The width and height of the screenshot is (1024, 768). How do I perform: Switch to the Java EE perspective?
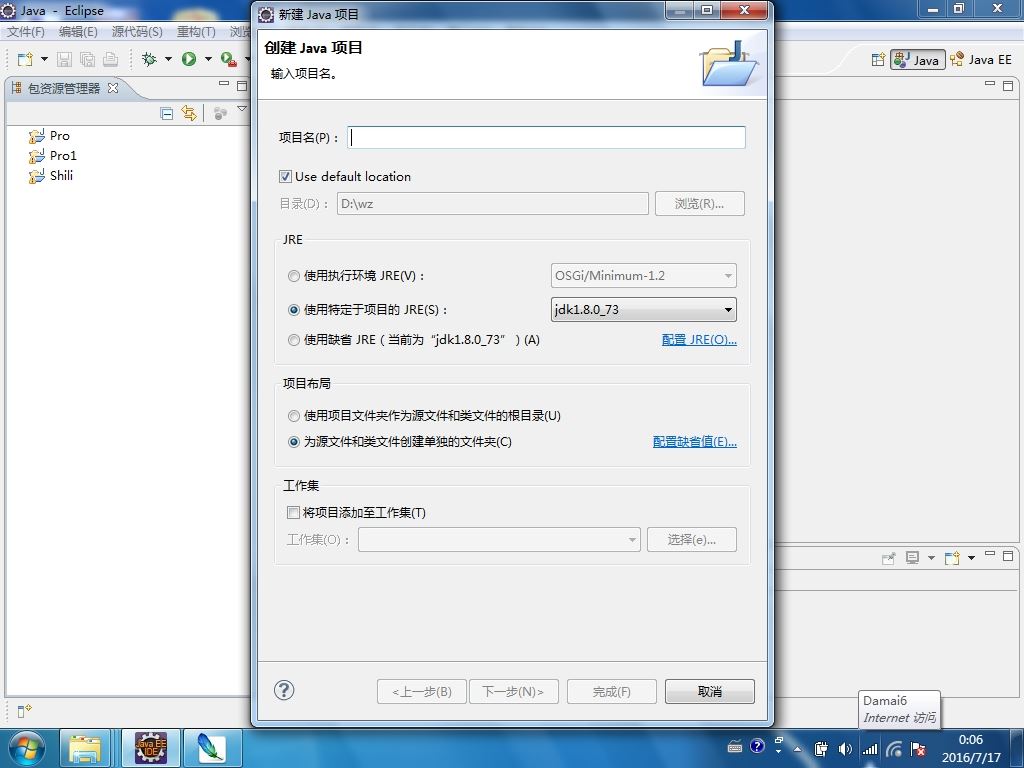click(x=981, y=60)
